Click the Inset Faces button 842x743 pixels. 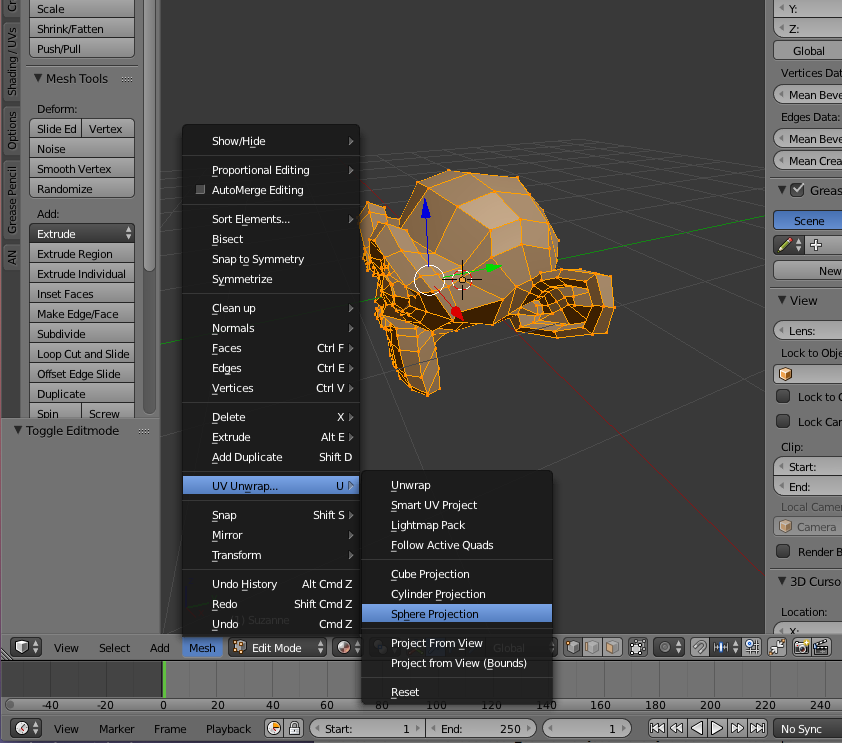coord(82,294)
